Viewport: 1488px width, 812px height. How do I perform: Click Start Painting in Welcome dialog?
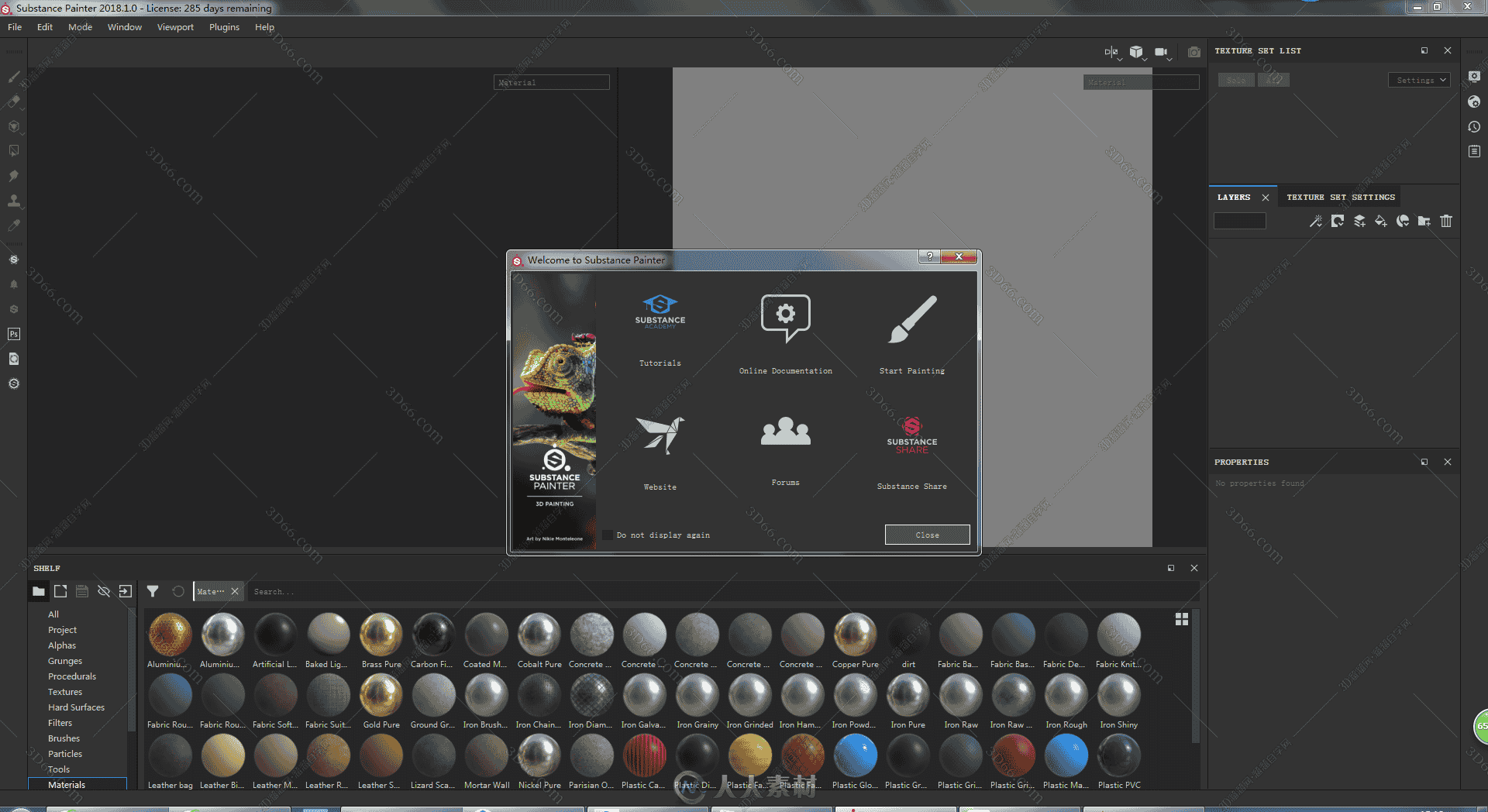[912, 334]
